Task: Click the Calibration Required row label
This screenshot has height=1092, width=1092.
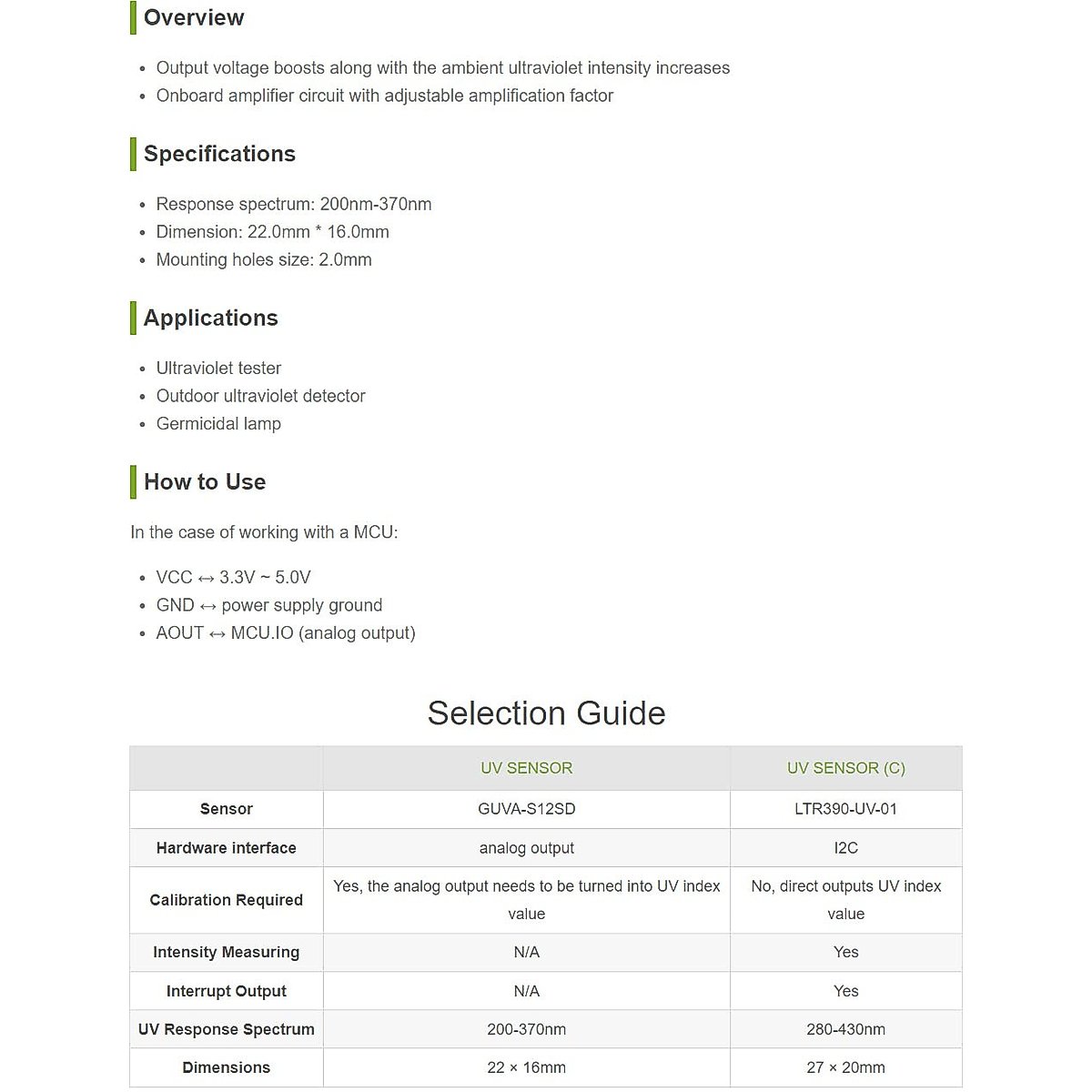Action: (226, 900)
